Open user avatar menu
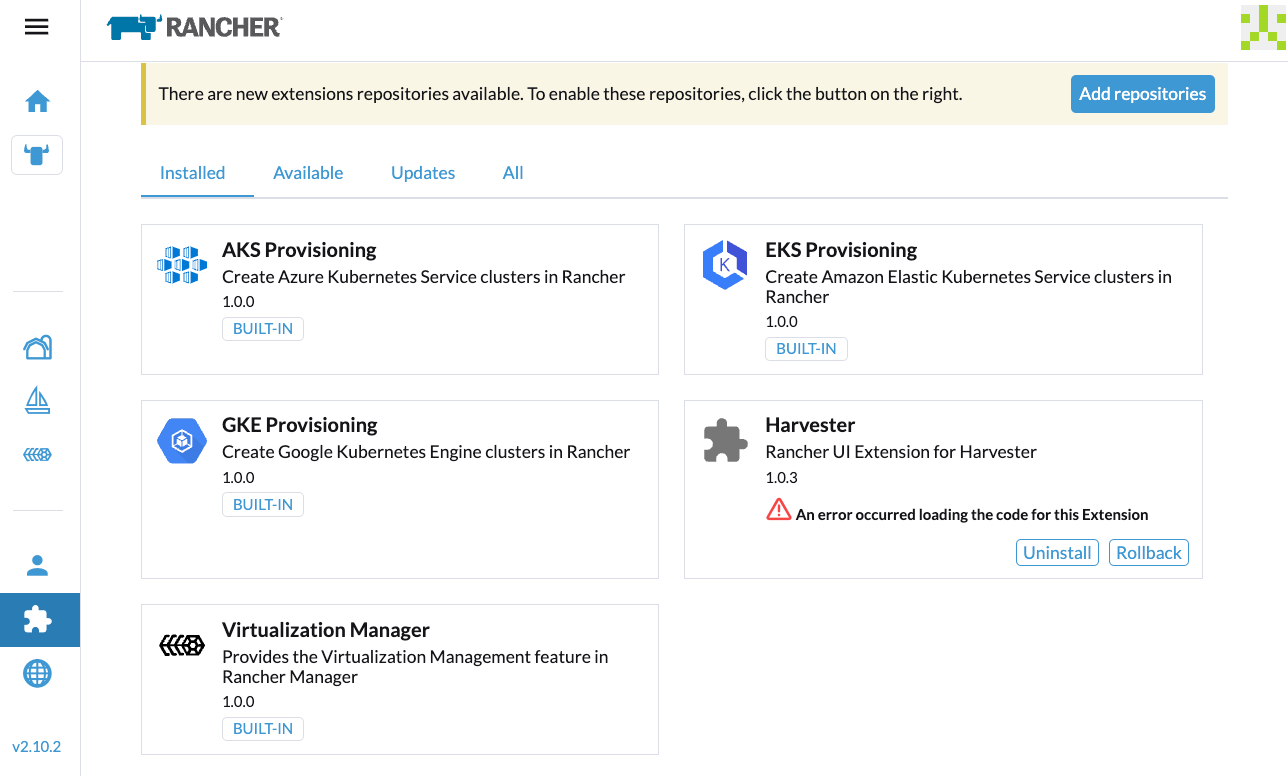 click(x=1261, y=27)
